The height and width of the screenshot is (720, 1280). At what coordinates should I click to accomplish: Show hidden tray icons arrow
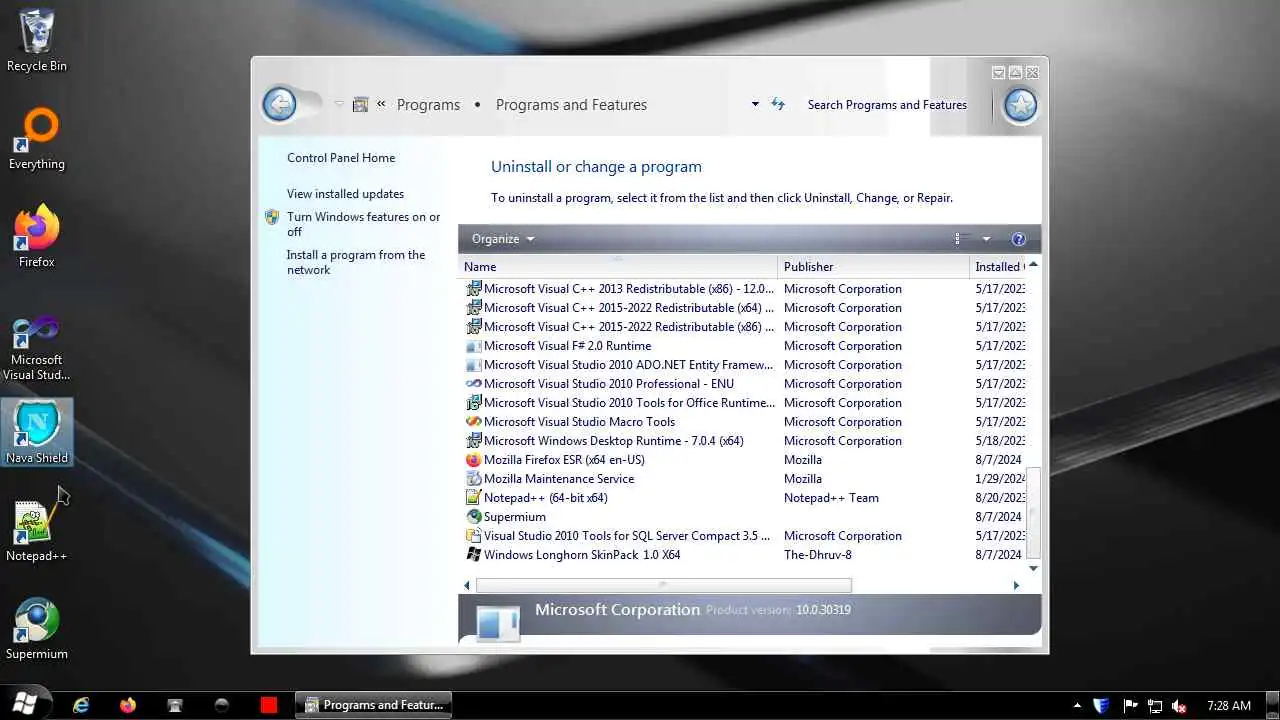(1077, 705)
